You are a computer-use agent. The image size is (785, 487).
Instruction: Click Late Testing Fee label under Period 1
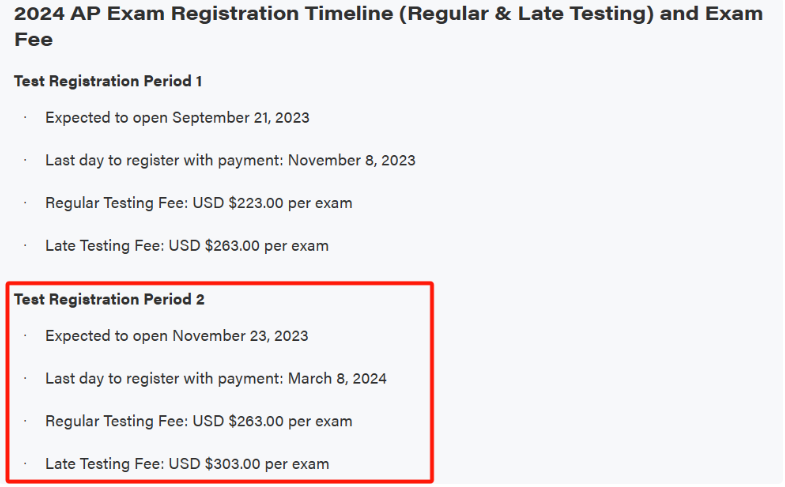(x=105, y=246)
